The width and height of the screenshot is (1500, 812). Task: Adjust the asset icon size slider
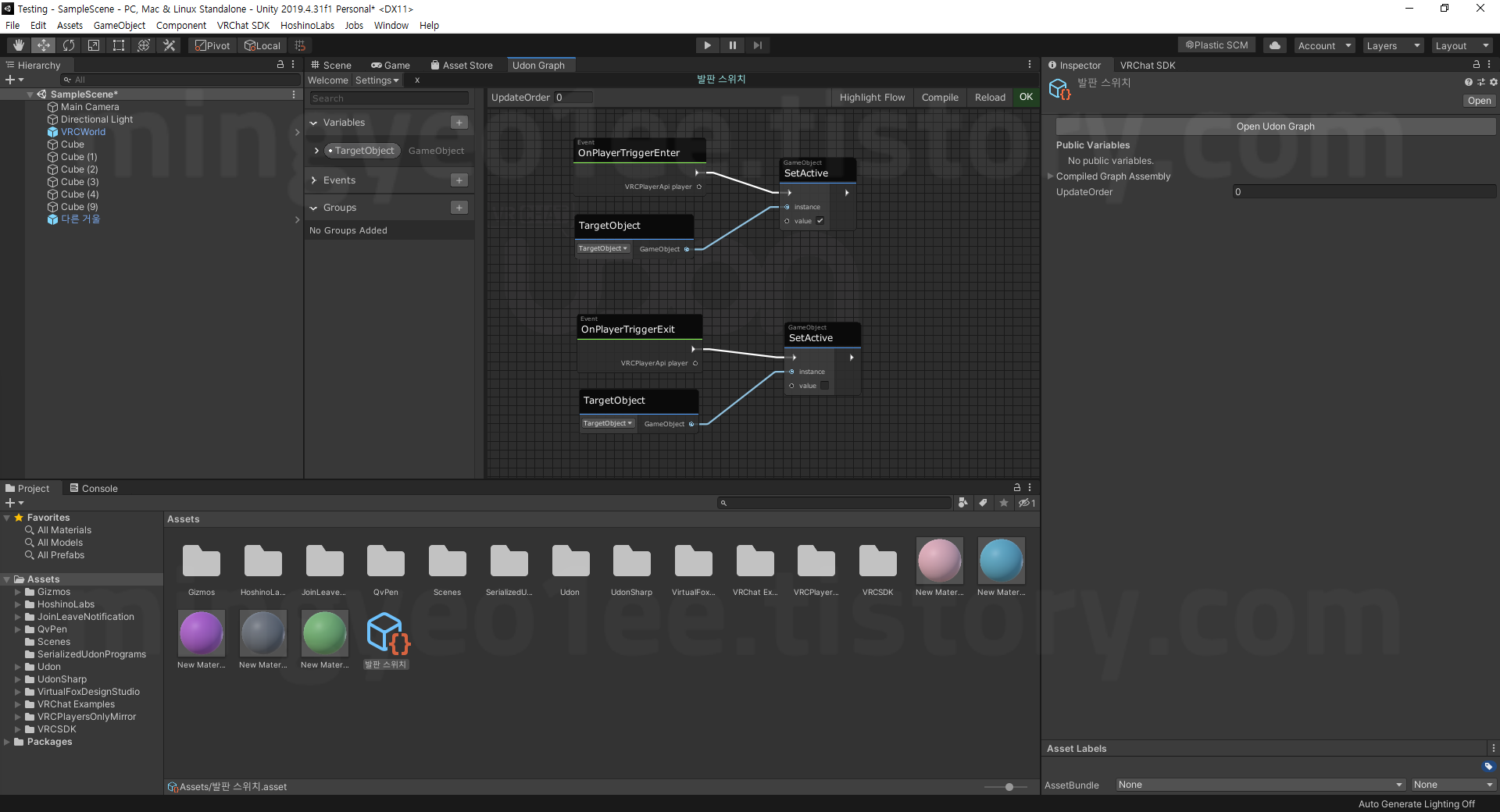point(1009,787)
